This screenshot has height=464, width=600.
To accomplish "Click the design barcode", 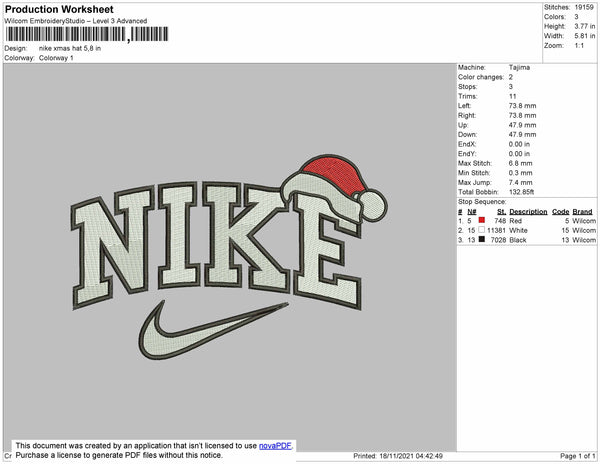I will click(87, 34).
